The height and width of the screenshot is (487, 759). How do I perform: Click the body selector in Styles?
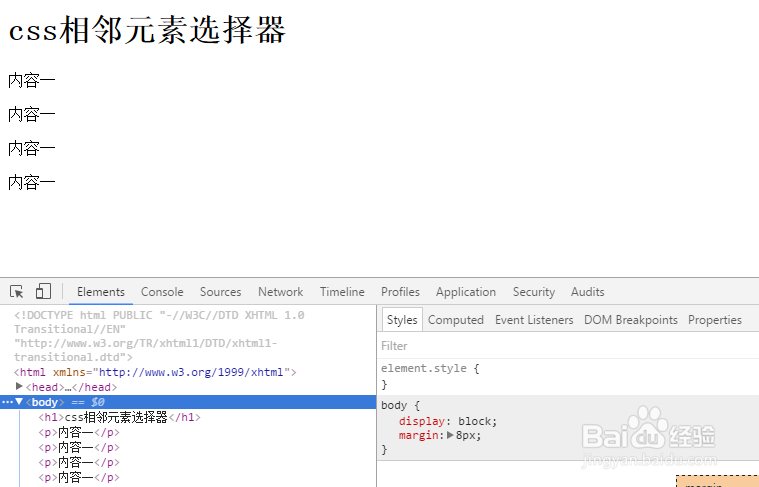[394, 405]
